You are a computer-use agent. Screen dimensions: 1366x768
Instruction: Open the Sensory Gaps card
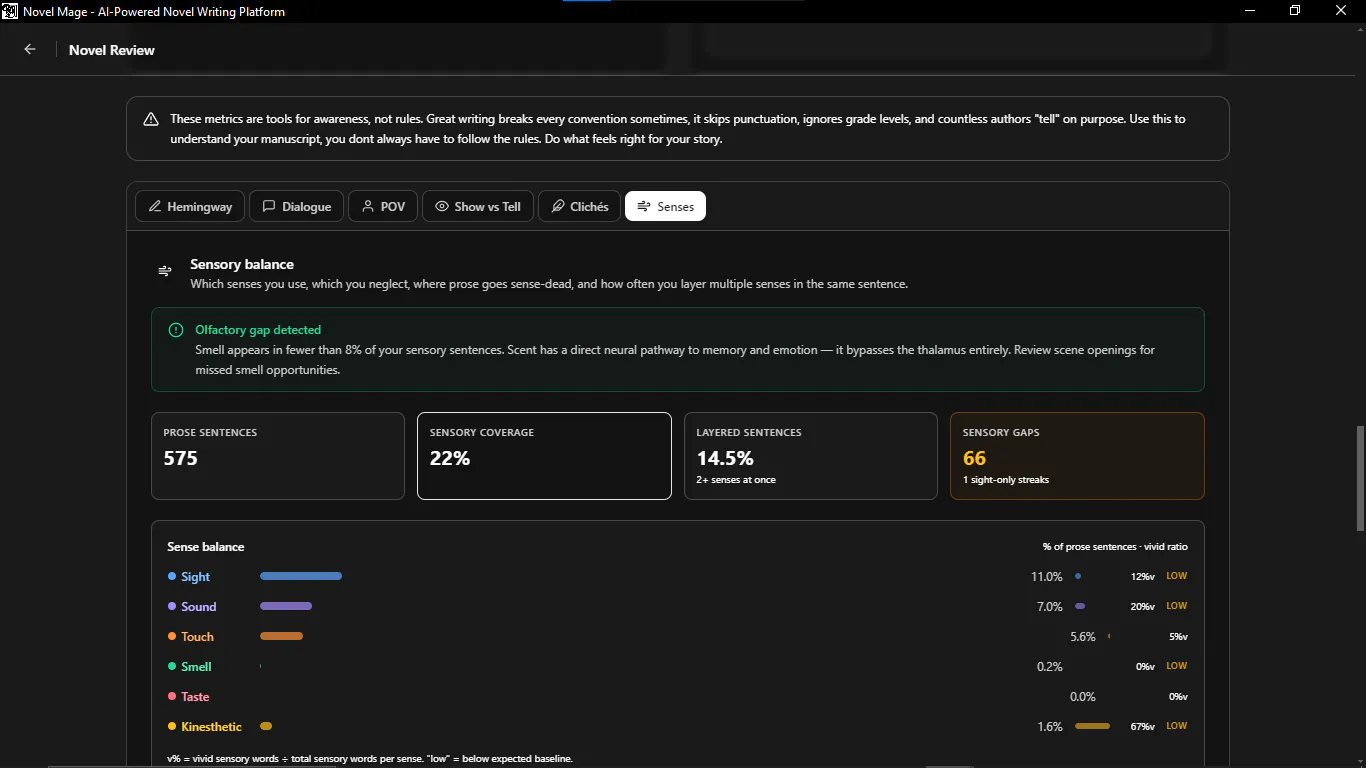pos(1077,456)
